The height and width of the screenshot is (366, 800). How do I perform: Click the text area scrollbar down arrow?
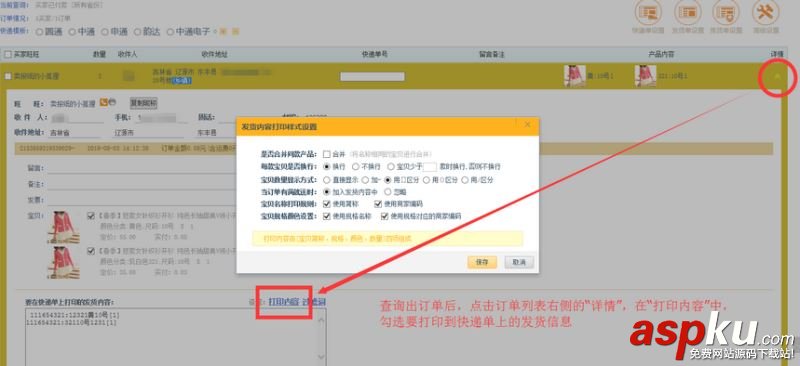[x=321, y=356]
